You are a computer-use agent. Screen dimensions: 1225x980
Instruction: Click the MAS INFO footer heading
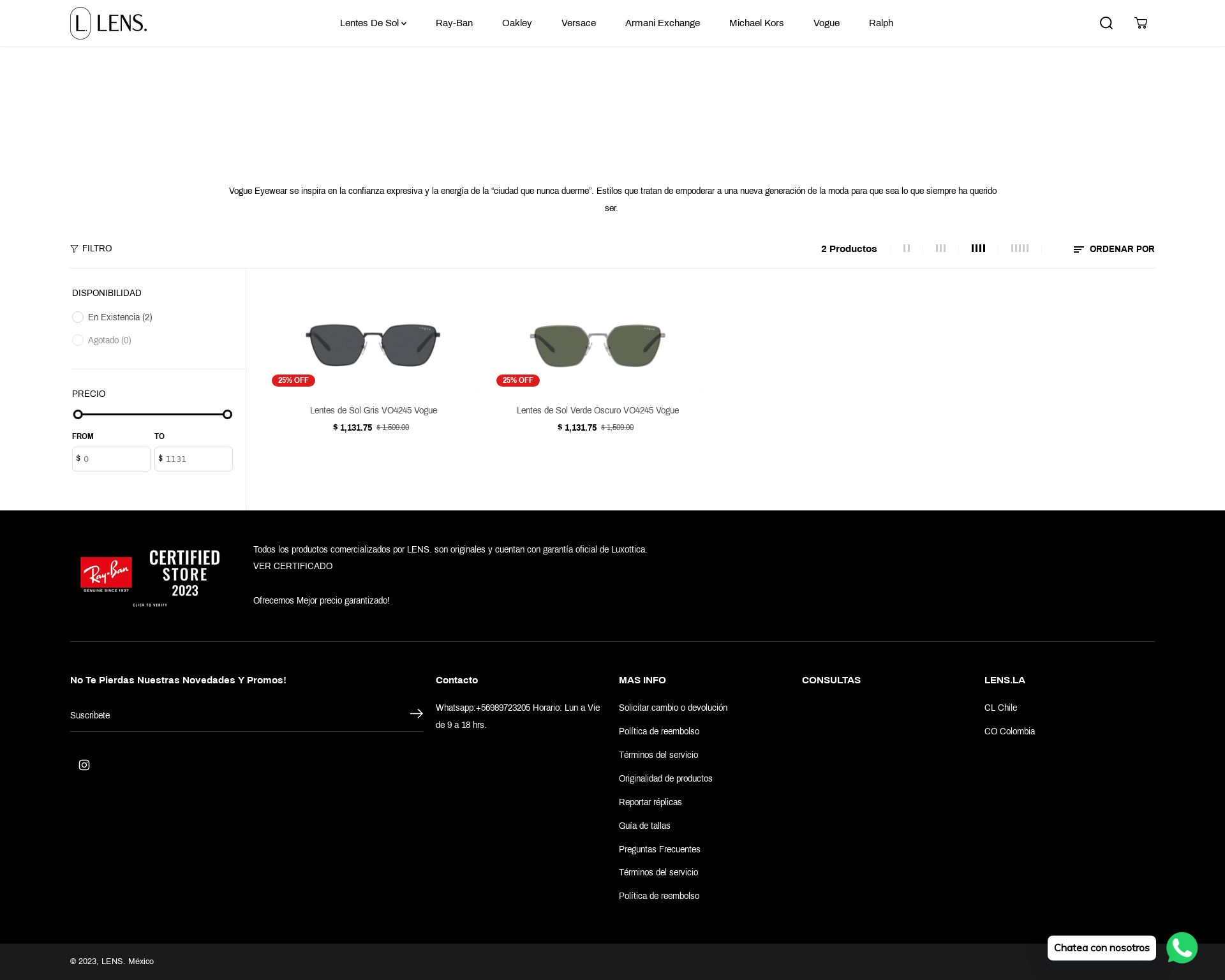642,680
